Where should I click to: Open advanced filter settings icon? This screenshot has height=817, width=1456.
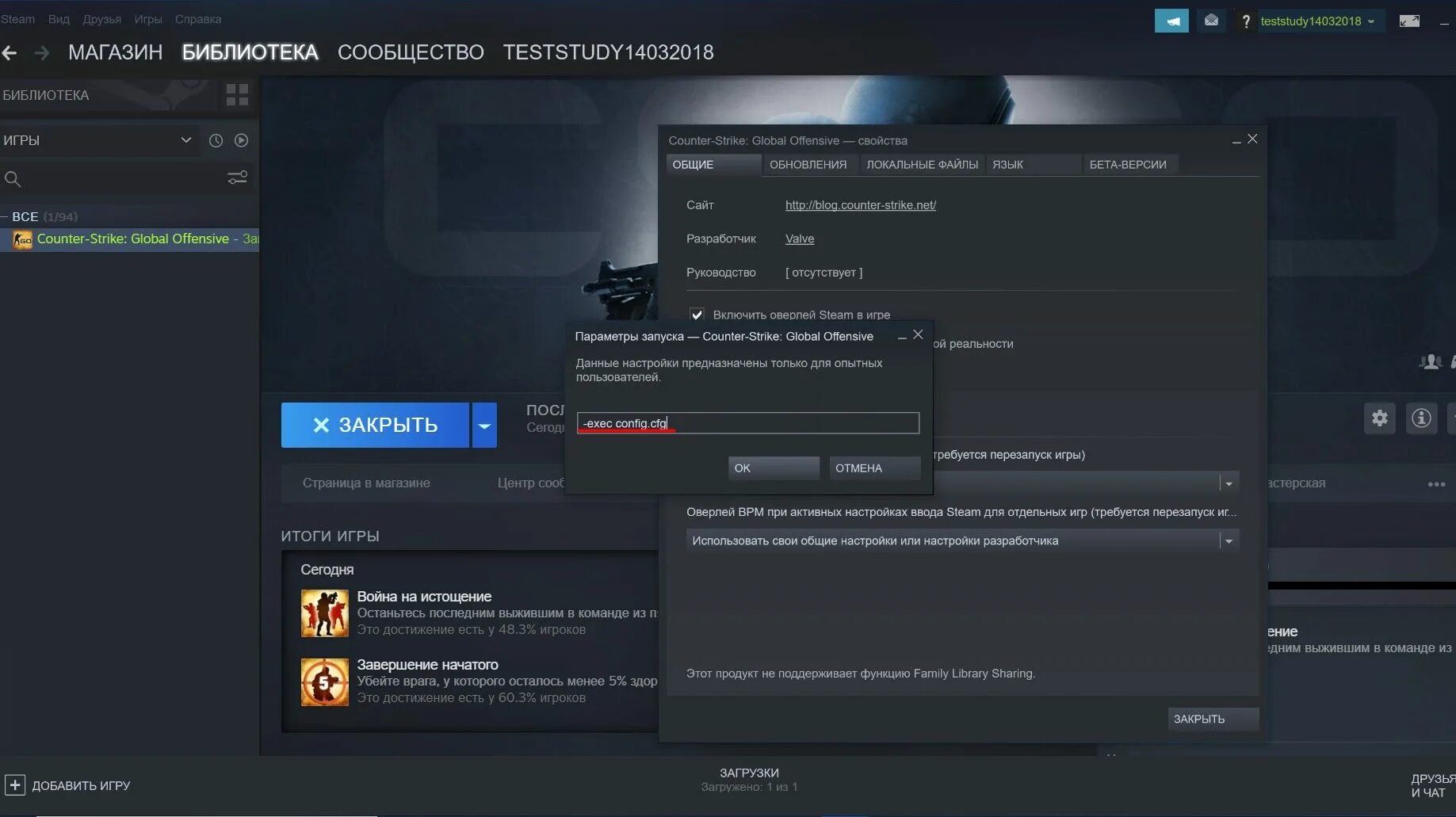[x=237, y=178]
